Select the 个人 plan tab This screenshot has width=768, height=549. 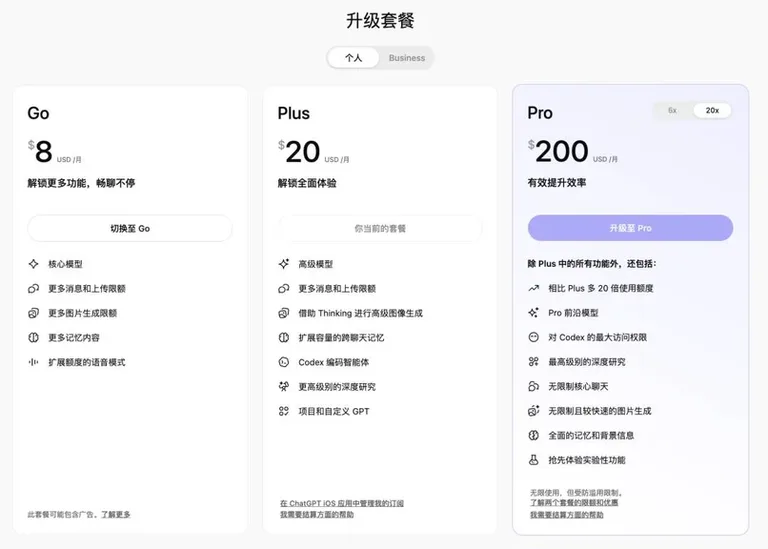pos(353,58)
